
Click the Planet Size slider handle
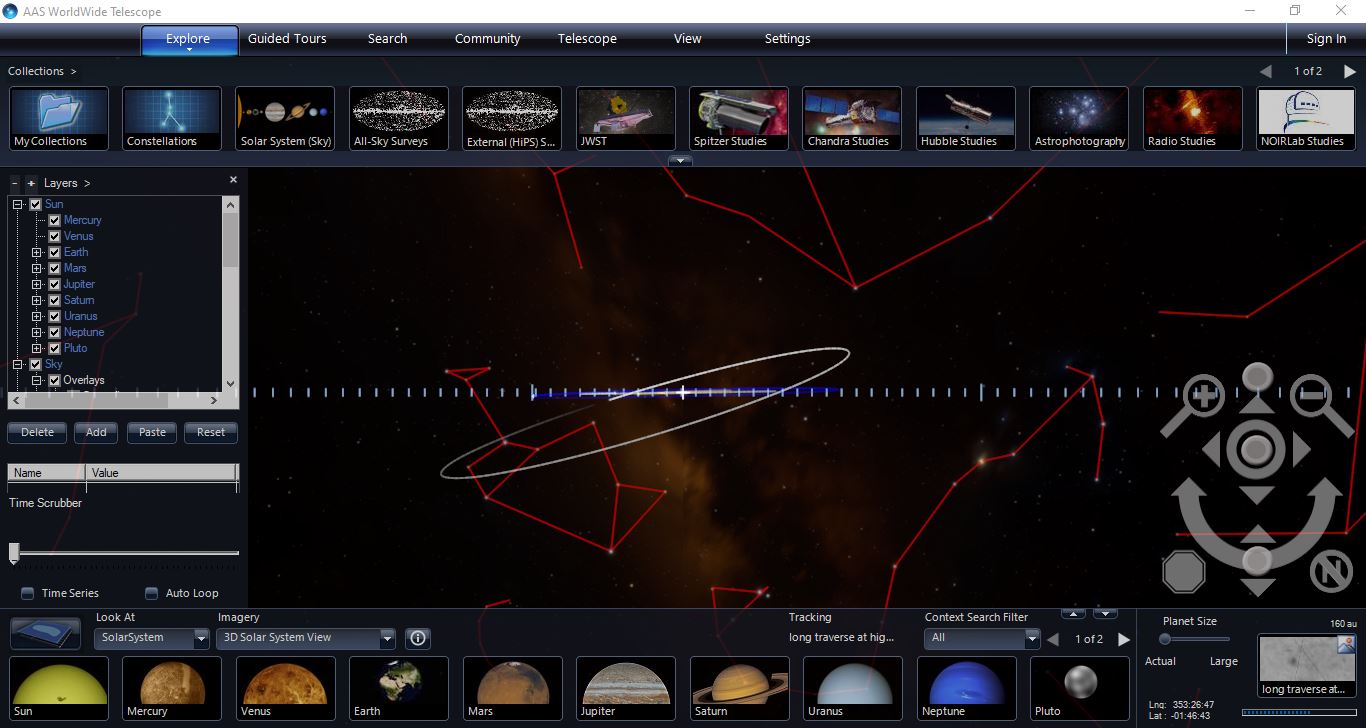tap(1165, 639)
